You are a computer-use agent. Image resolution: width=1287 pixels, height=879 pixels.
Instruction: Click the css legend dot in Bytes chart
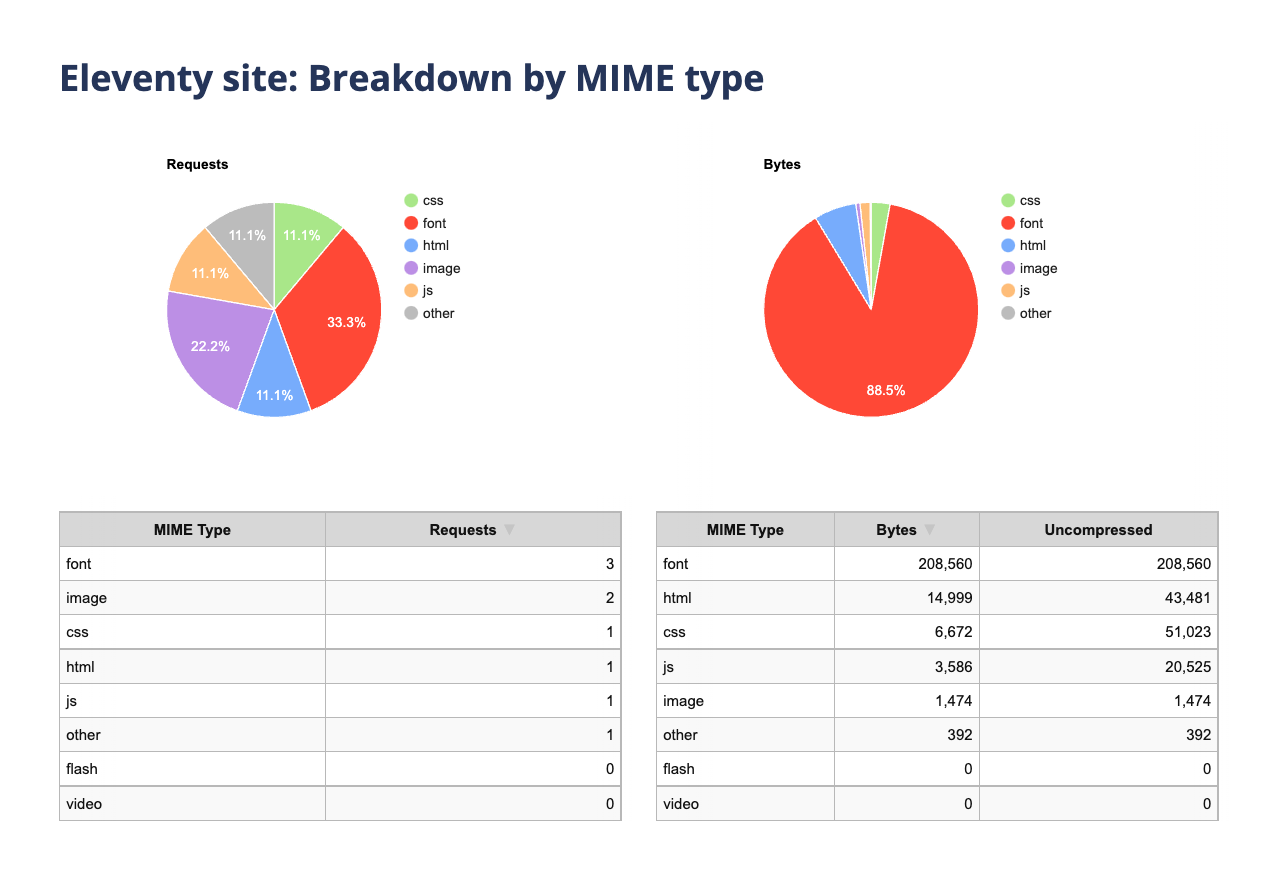click(1008, 201)
